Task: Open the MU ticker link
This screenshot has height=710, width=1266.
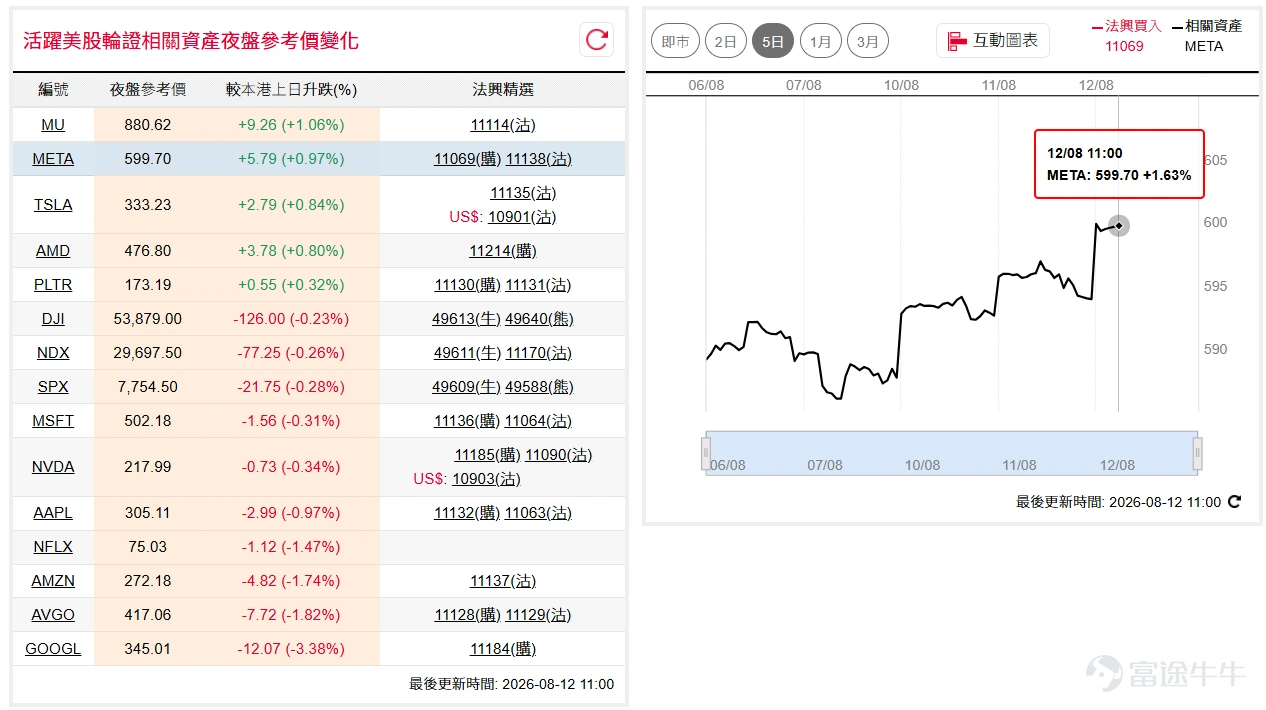Action: coord(53,125)
